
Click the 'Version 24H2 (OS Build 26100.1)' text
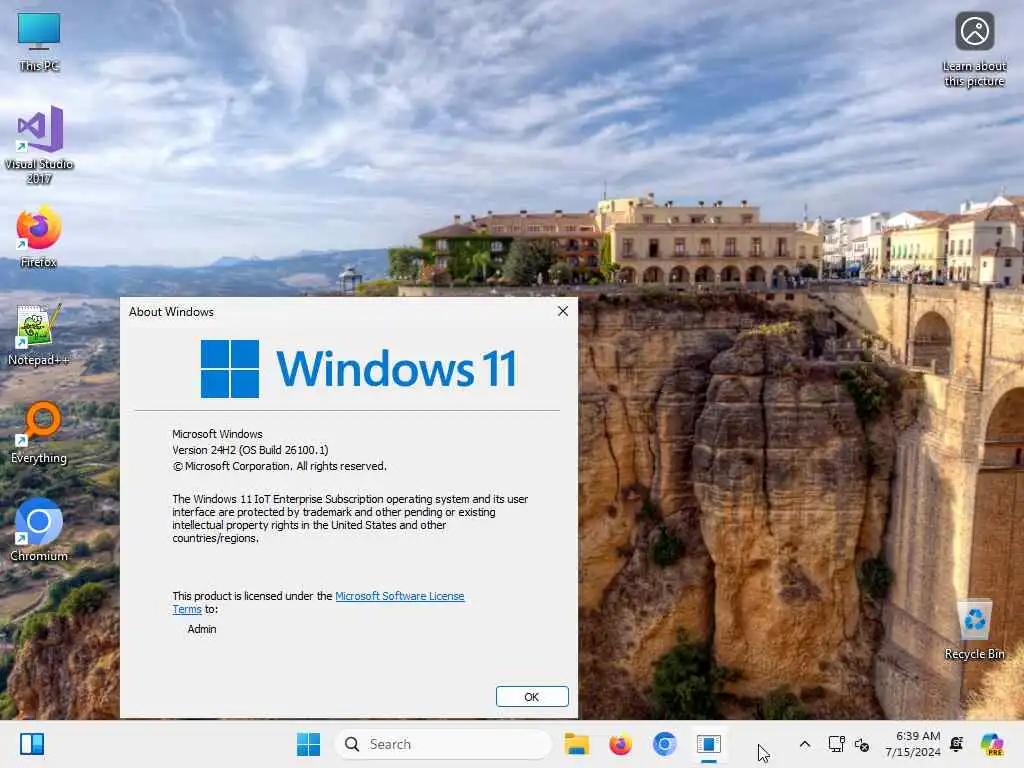click(250, 450)
